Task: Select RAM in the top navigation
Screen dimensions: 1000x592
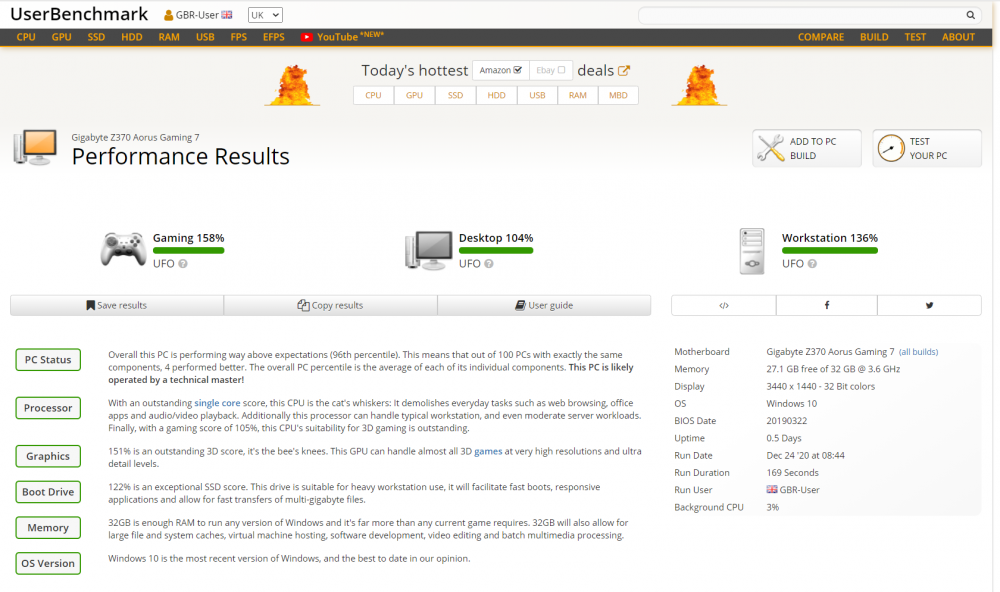Action: [x=169, y=37]
